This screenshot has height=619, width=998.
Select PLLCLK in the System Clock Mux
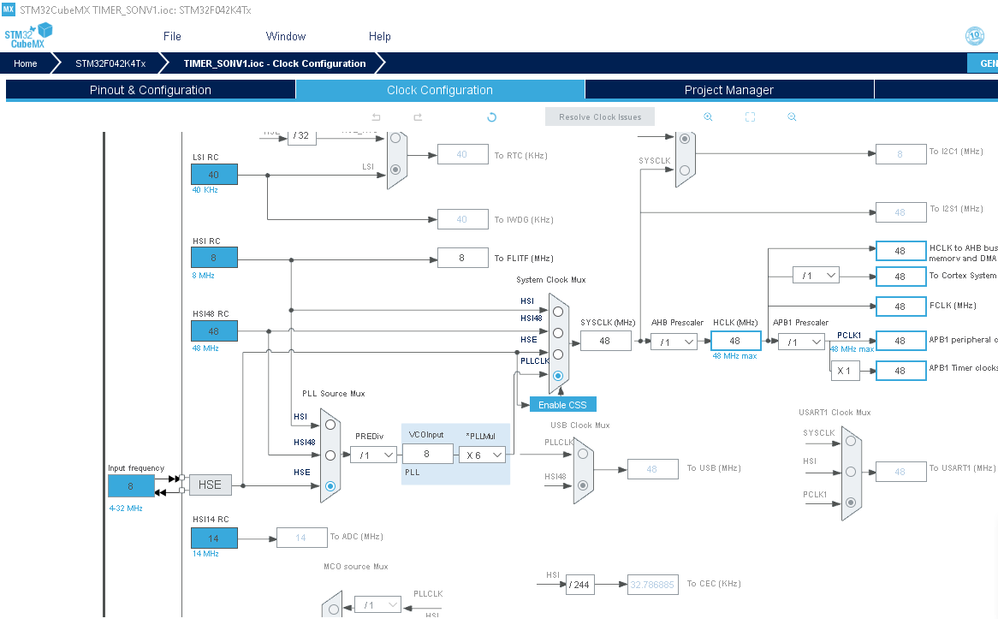[558, 375]
